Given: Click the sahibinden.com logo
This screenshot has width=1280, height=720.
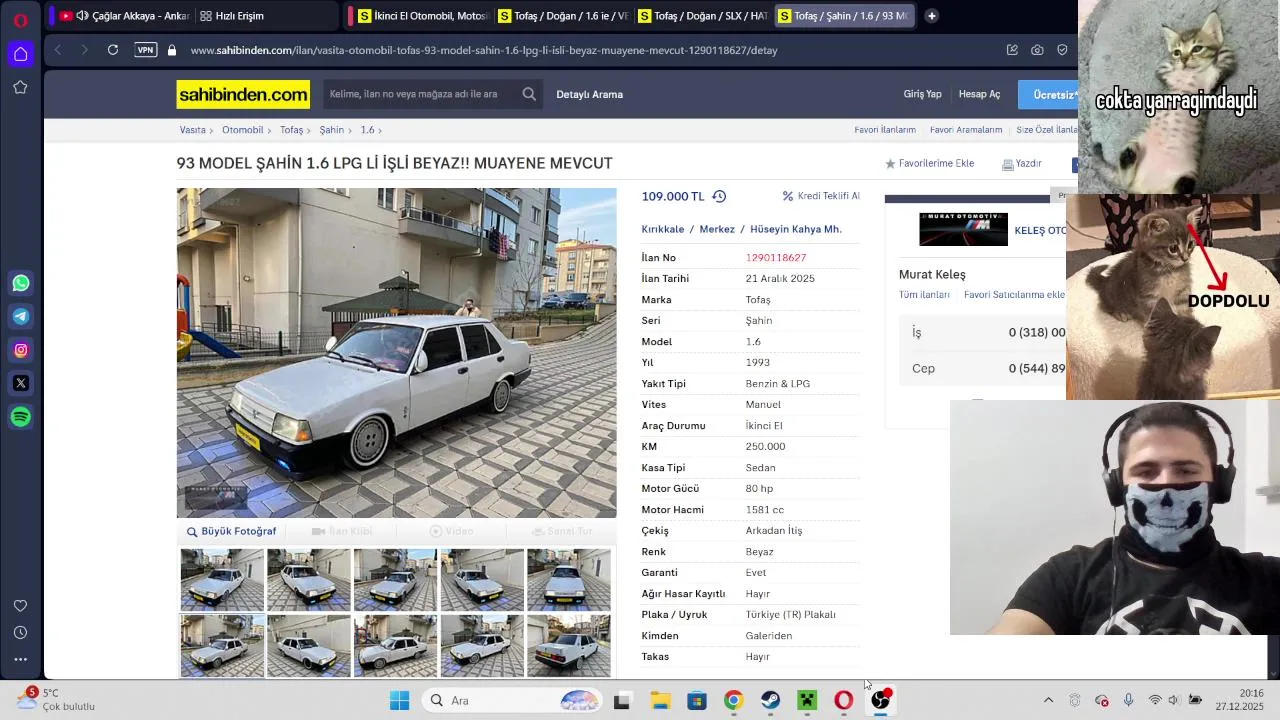Looking at the screenshot, I should [243, 94].
